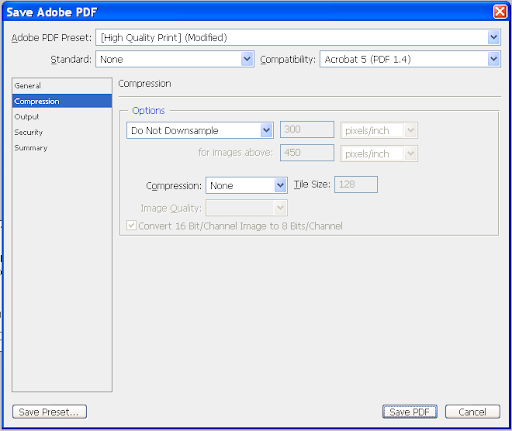Click the Cancel button
The image size is (512, 431).
click(472, 412)
